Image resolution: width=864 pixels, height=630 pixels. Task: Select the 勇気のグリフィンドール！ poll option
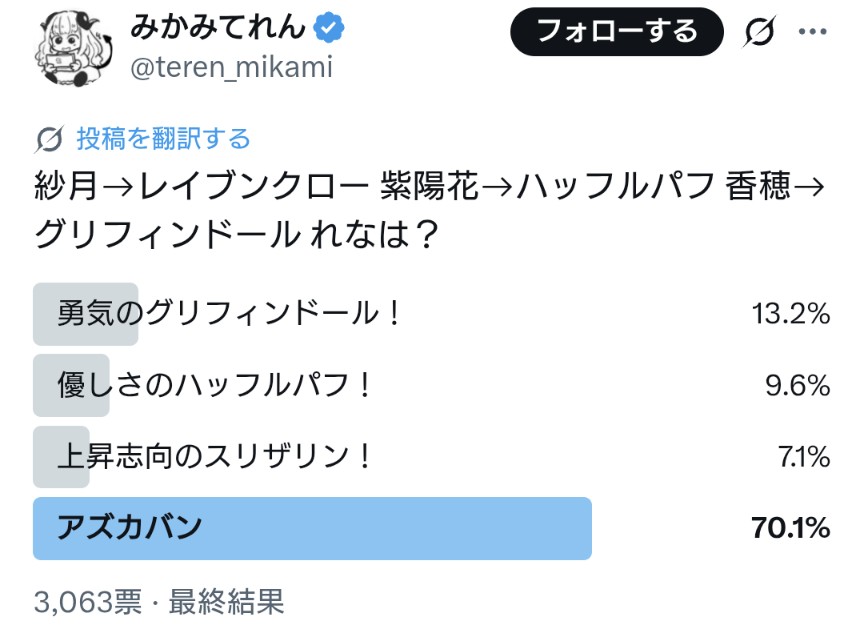pyautogui.click(x=230, y=314)
